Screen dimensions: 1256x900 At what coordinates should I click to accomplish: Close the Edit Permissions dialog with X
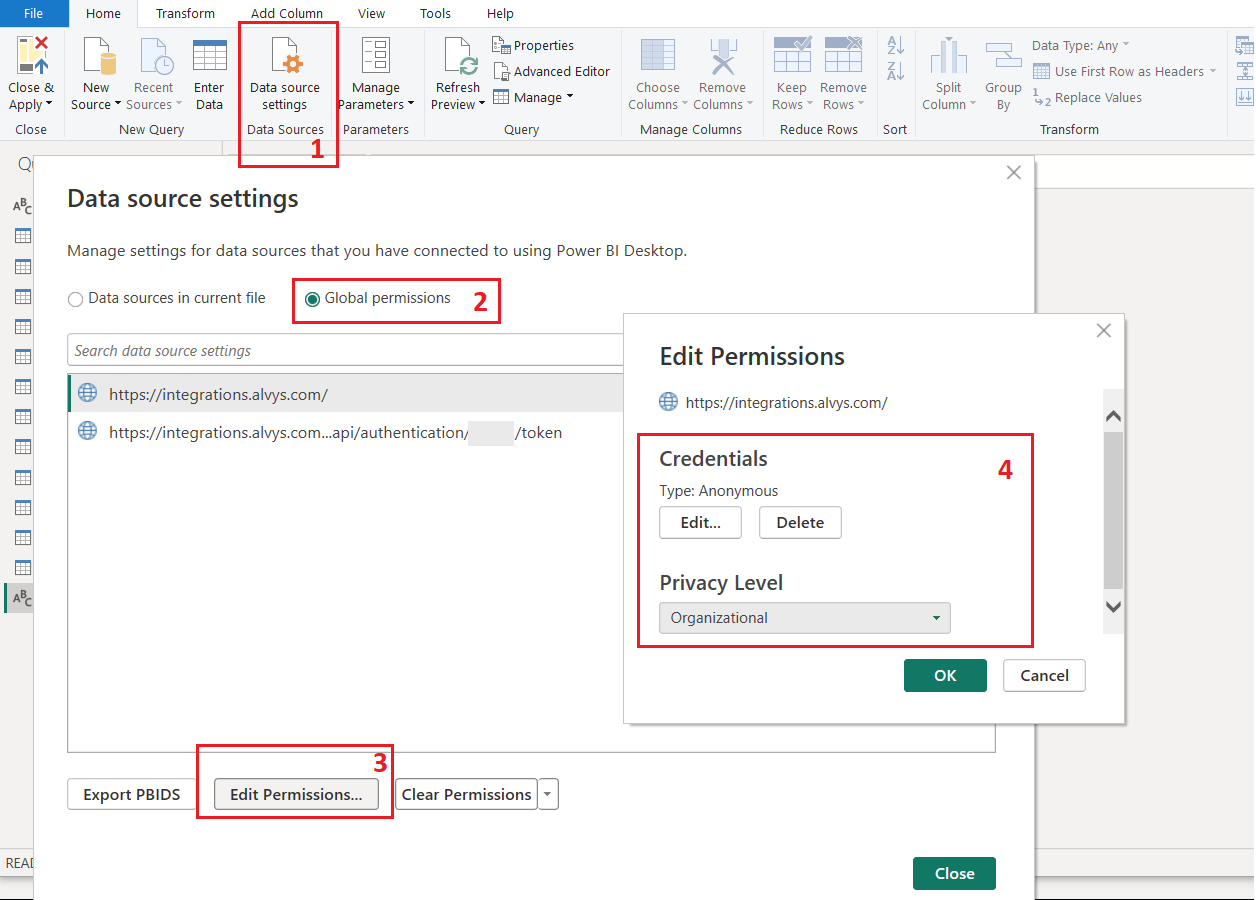[x=1103, y=330]
